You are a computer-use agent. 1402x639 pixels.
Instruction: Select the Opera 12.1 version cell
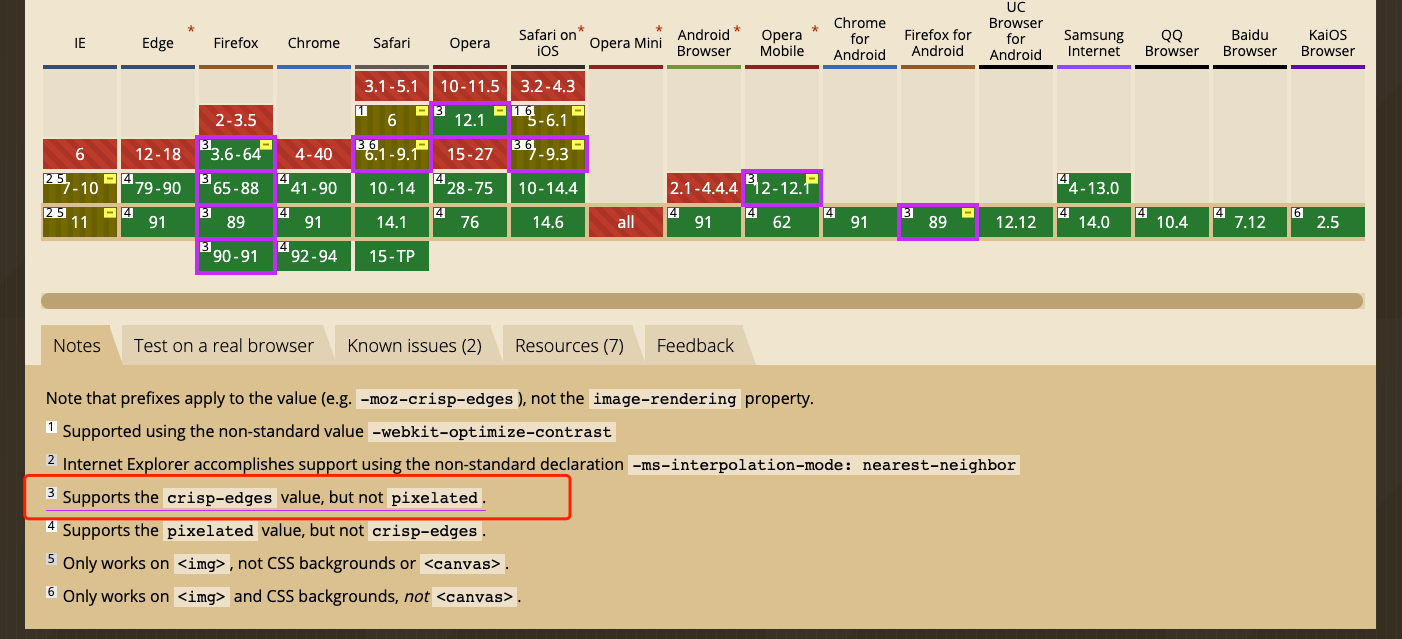tap(470, 120)
